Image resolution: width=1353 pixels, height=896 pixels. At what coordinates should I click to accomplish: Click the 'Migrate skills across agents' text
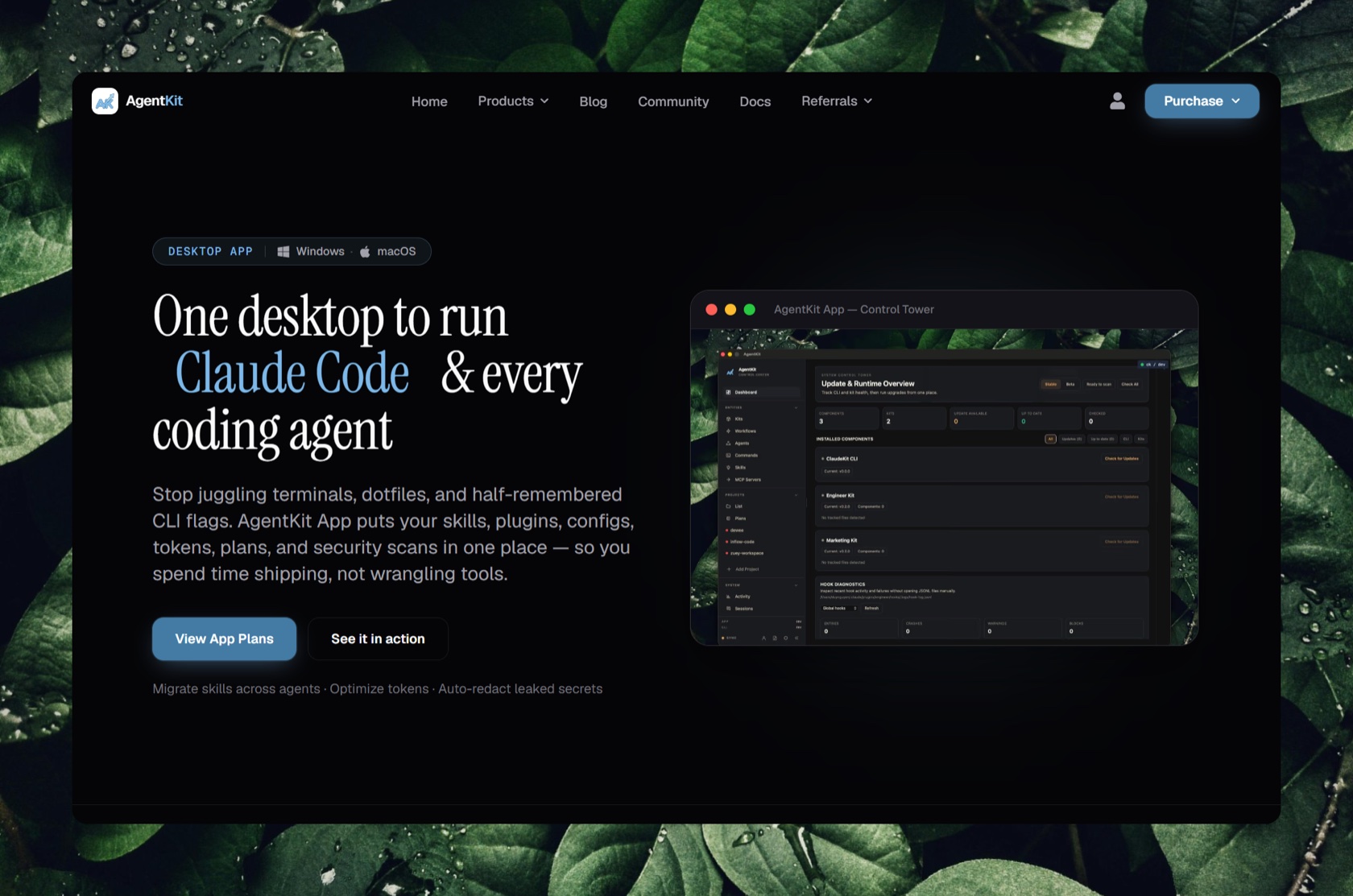pyautogui.click(x=236, y=689)
